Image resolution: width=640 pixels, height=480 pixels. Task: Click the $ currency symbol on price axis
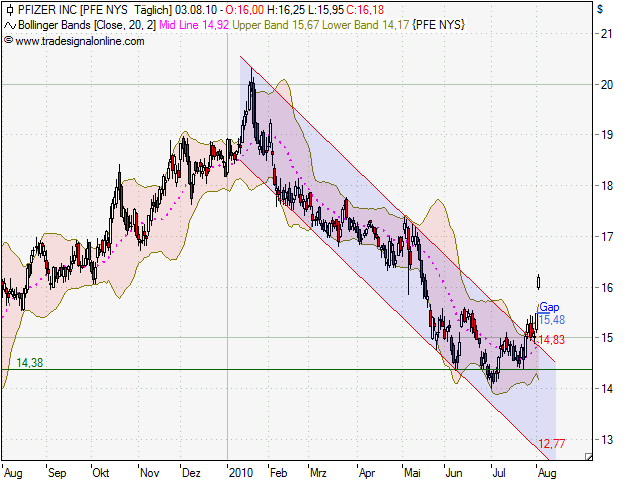pos(600,9)
